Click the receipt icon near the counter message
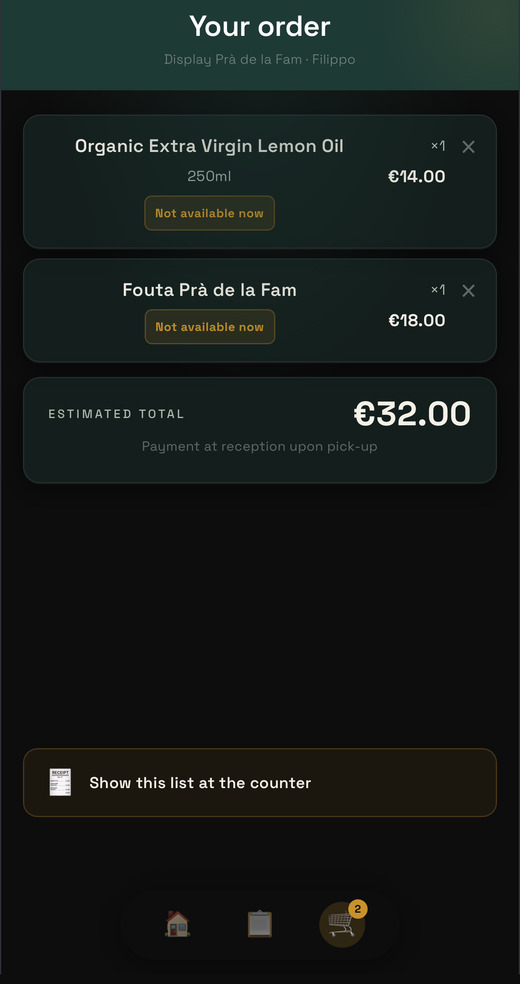 tap(60, 783)
